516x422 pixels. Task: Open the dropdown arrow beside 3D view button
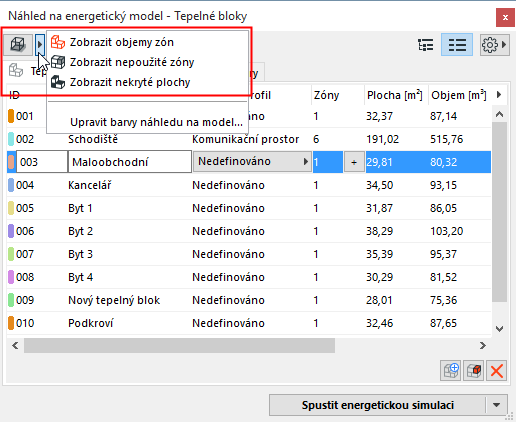pos(40,44)
